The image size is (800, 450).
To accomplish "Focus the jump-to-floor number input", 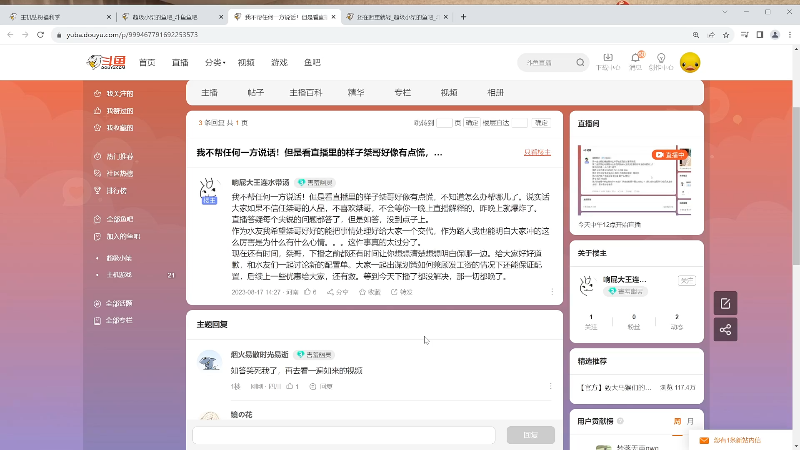I will pos(519,123).
